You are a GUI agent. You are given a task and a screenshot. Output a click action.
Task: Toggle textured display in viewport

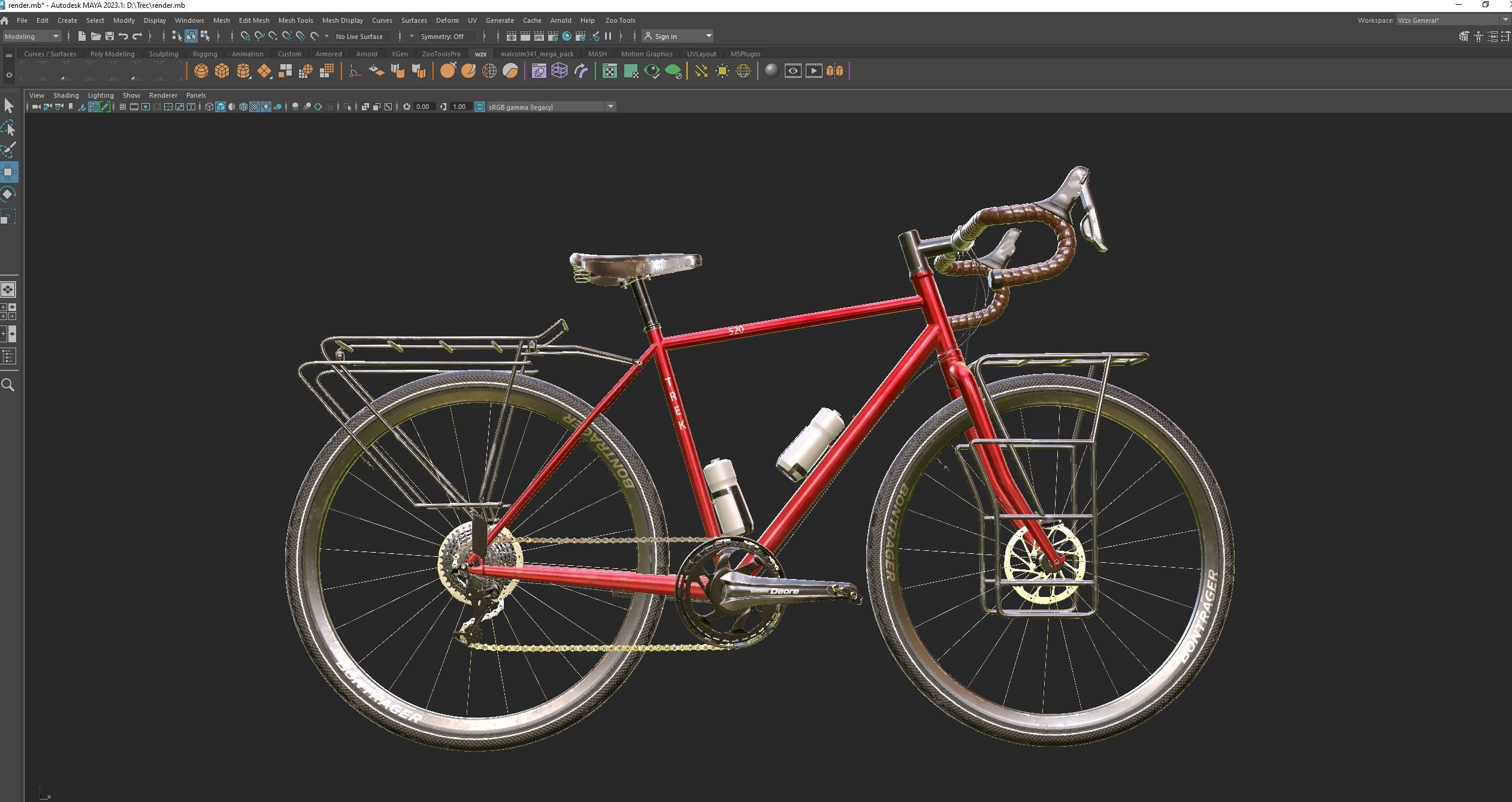[x=255, y=107]
